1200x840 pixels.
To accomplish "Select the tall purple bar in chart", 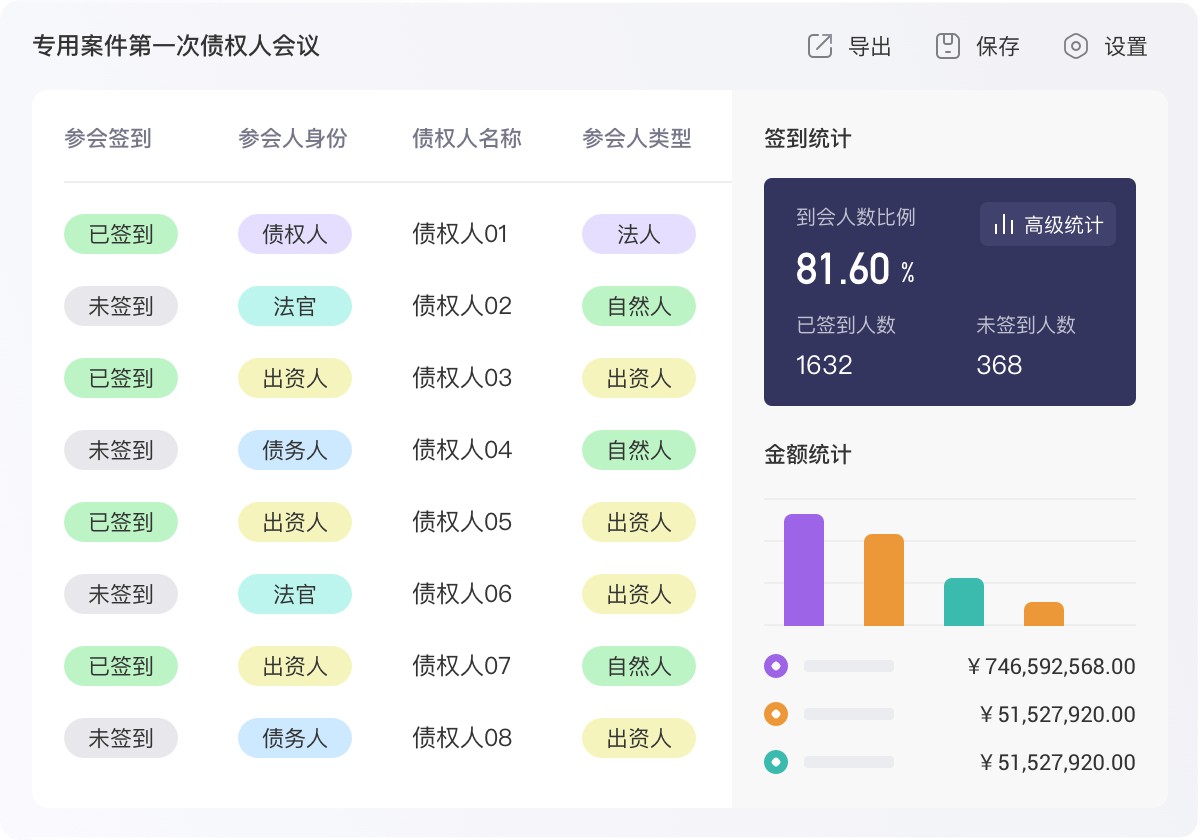I will [804, 570].
